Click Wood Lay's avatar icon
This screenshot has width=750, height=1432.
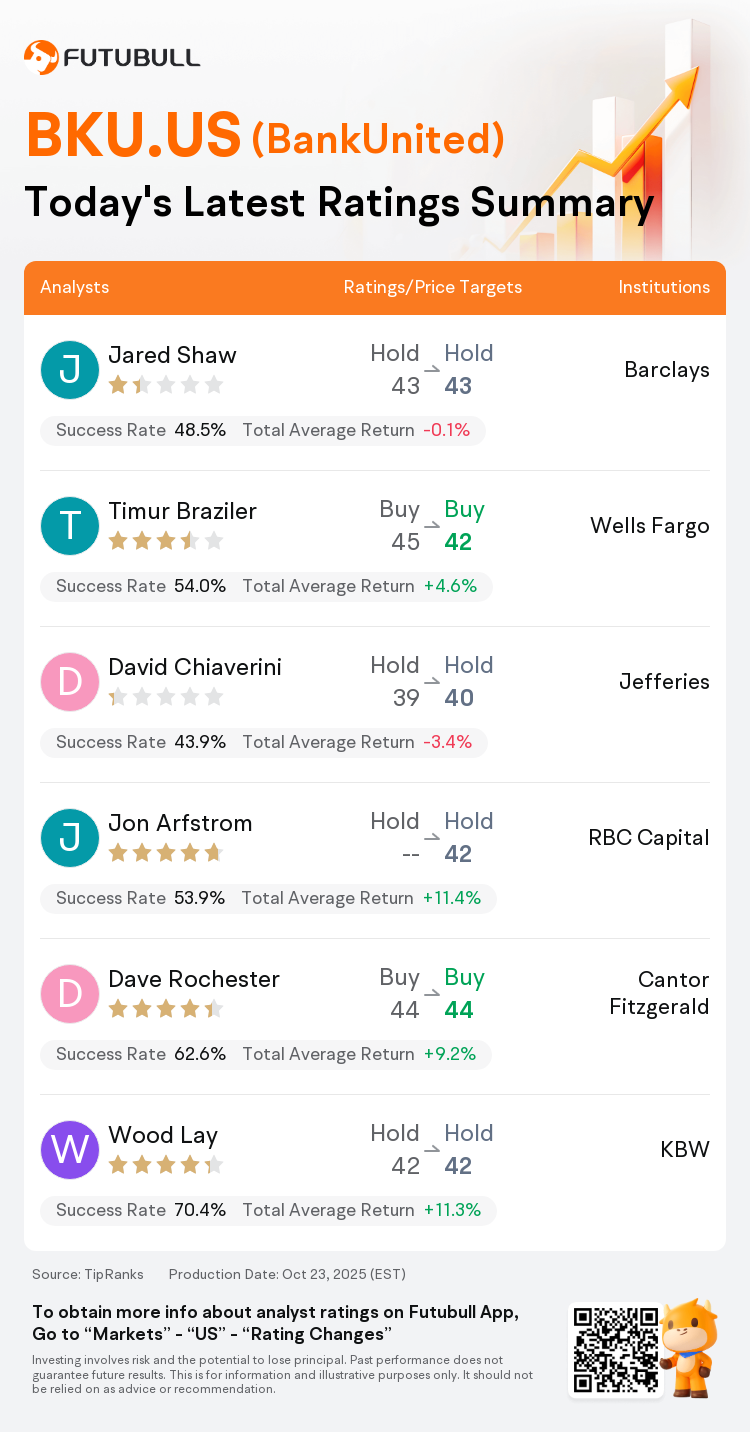[70, 1150]
